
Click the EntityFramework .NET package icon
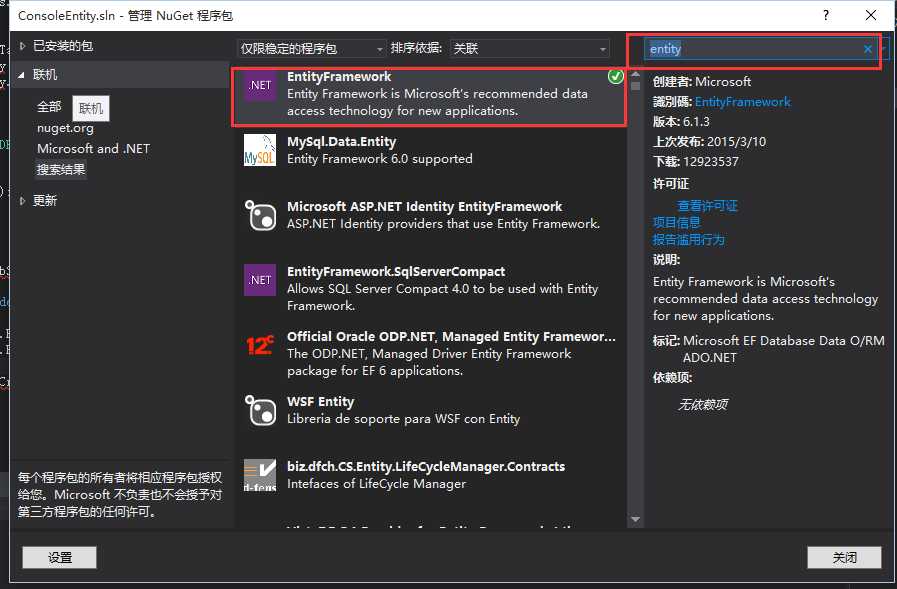(260, 85)
